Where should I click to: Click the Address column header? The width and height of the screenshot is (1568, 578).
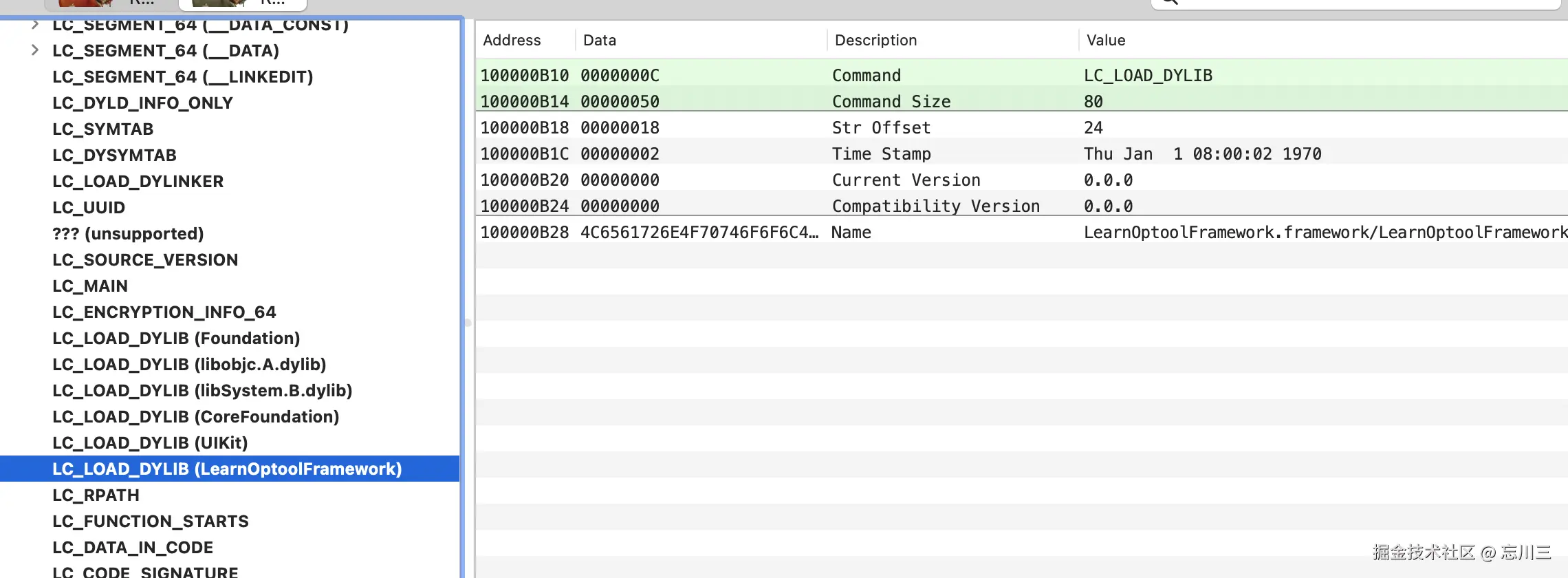(x=512, y=41)
